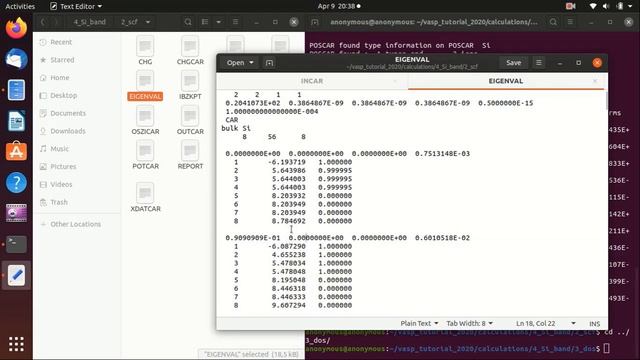Image resolution: width=640 pixels, height=360 pixels.
Task: Open text editor hamburger menu
Action: click(539, 63)
